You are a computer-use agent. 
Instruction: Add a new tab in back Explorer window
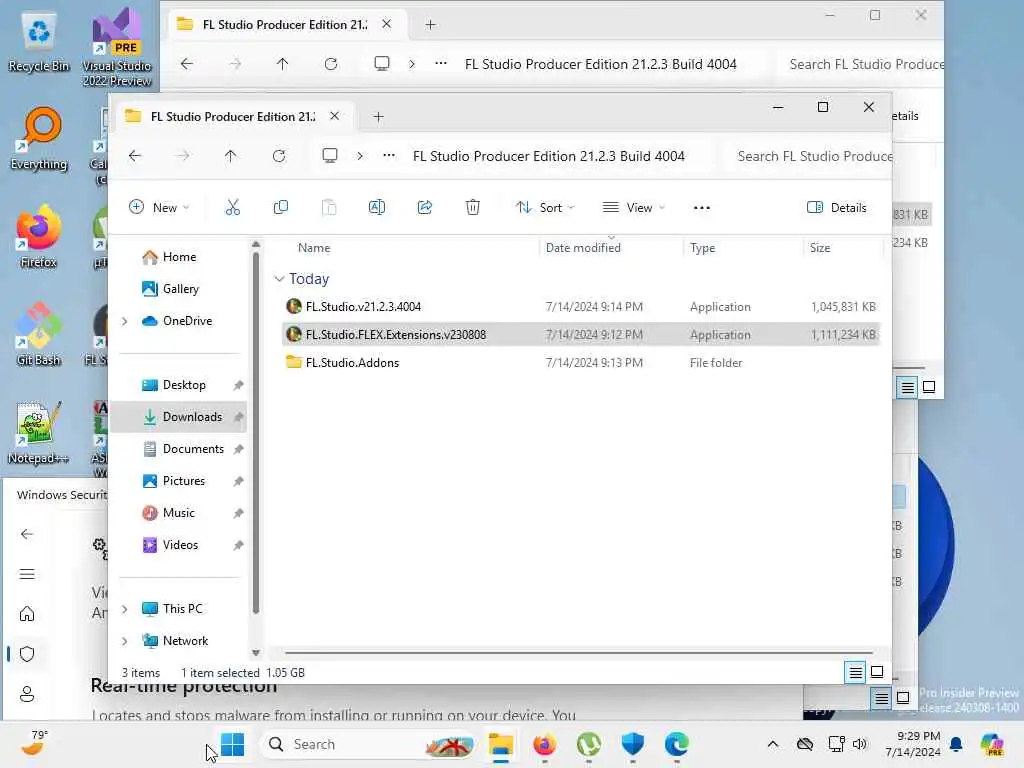430,24
